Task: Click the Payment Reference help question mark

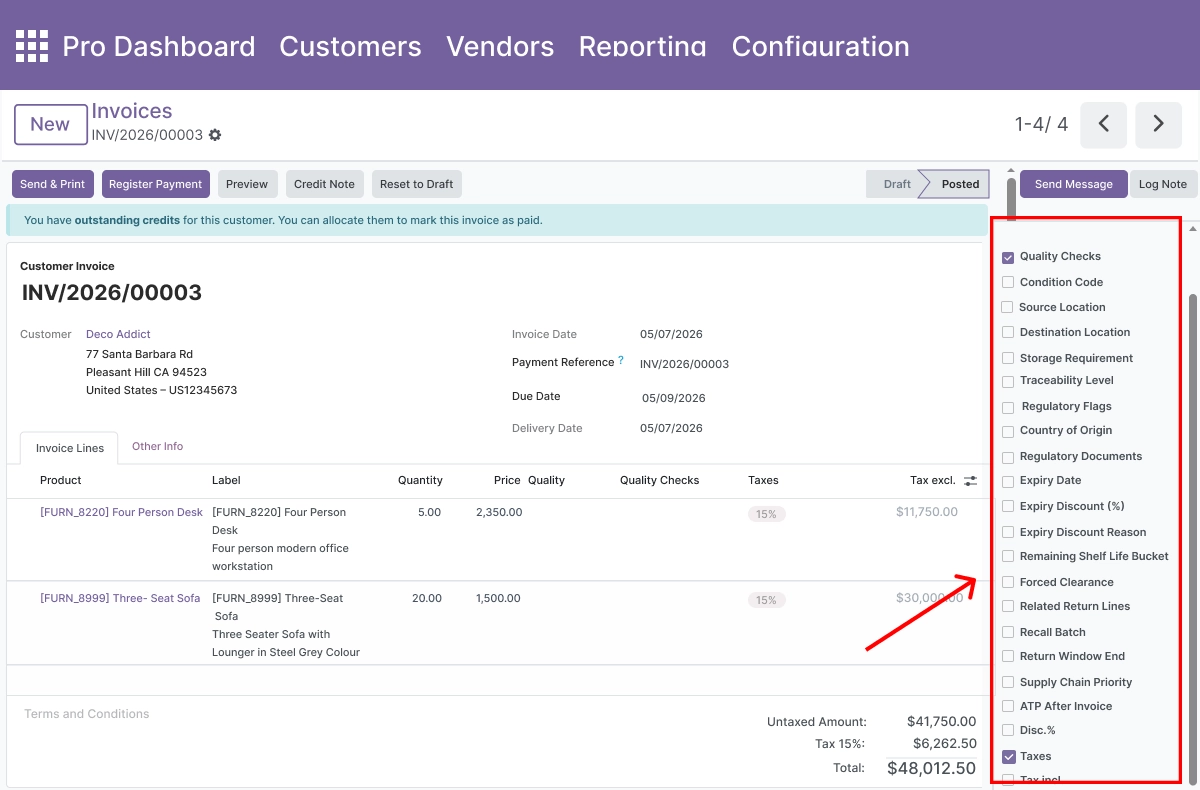Action: (x=621, y=361)
